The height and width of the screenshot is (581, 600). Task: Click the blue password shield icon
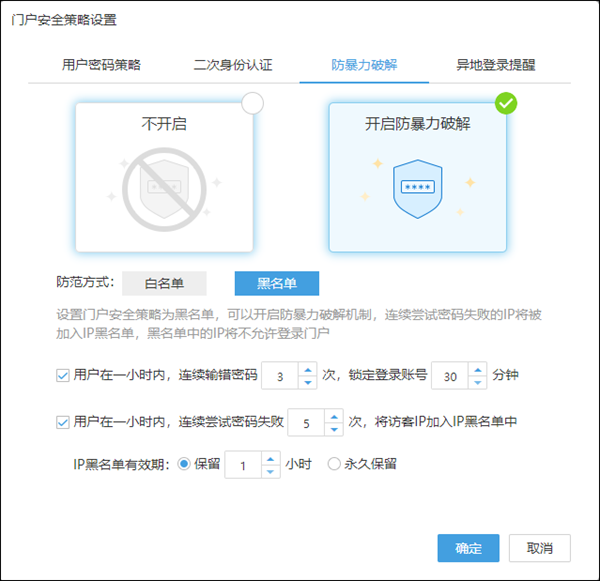click(x=417, y=188)
